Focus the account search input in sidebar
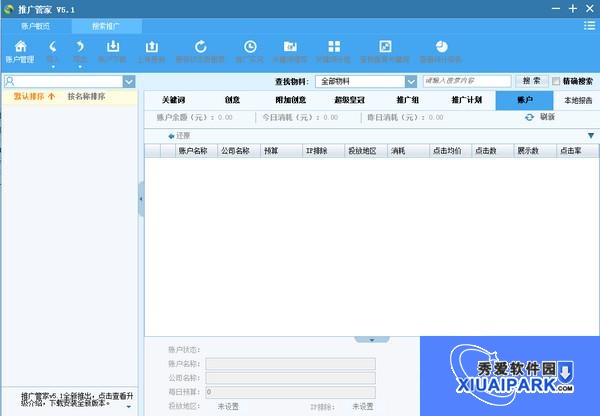The width and height of the screenshot is (600, 416). (68, 81)
